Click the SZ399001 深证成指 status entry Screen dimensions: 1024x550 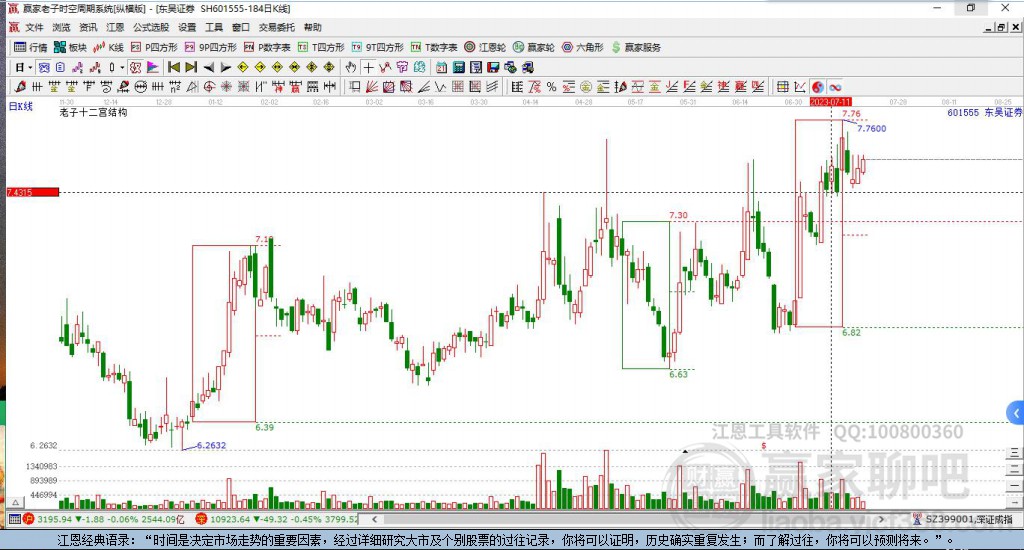point(963,519)
